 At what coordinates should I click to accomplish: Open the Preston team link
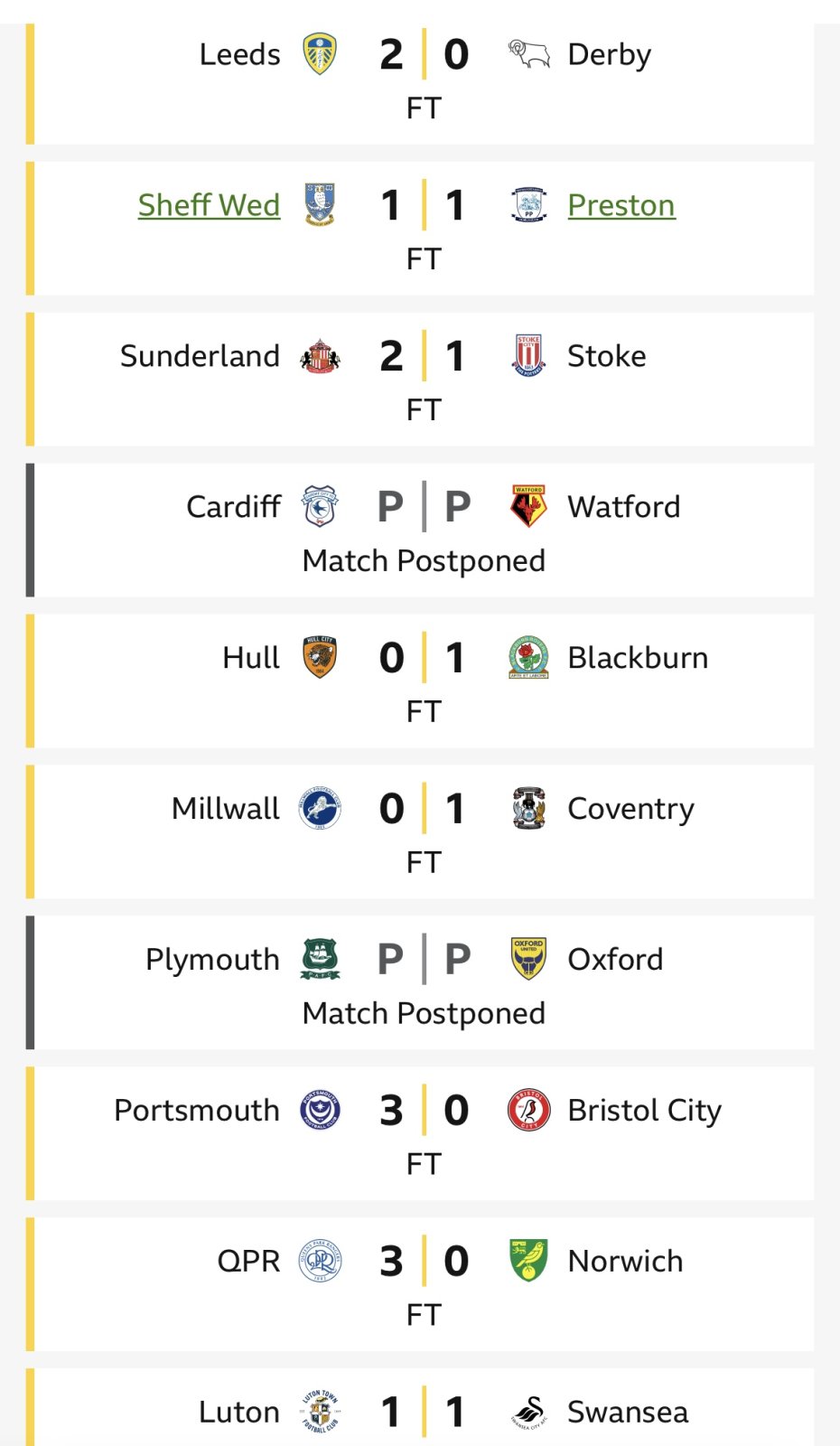point(621,205)
